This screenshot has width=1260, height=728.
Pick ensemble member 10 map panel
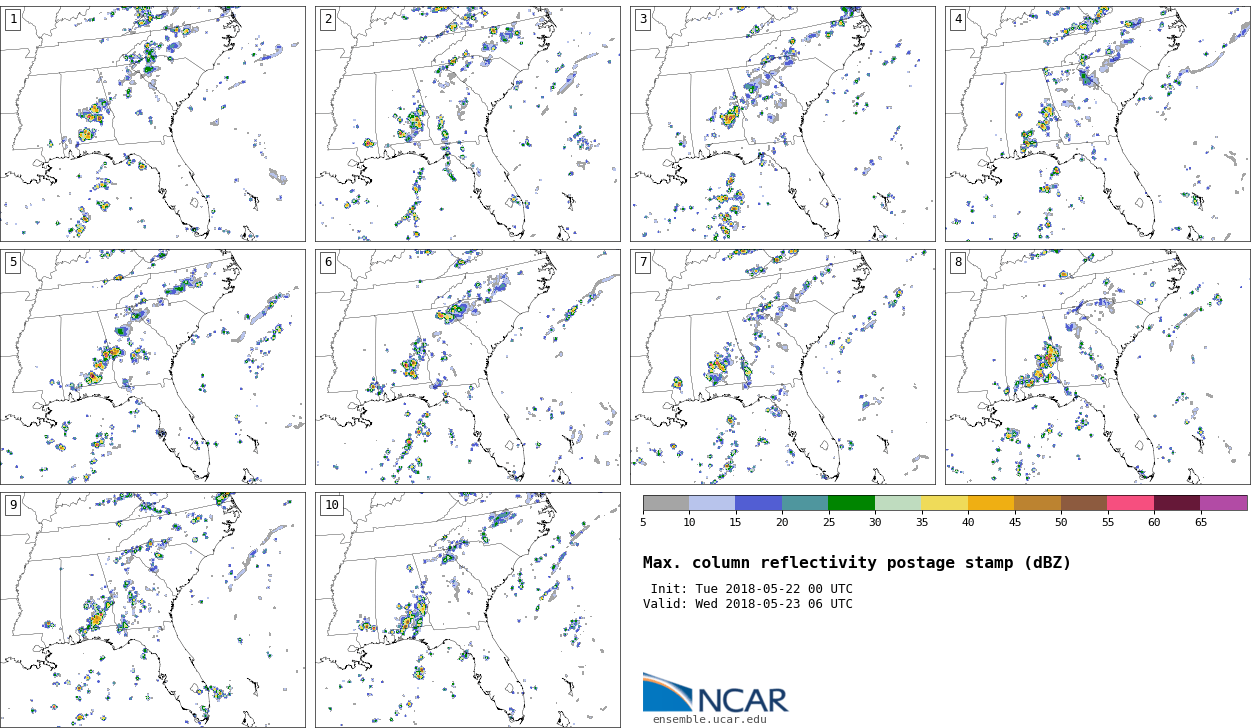467,610
